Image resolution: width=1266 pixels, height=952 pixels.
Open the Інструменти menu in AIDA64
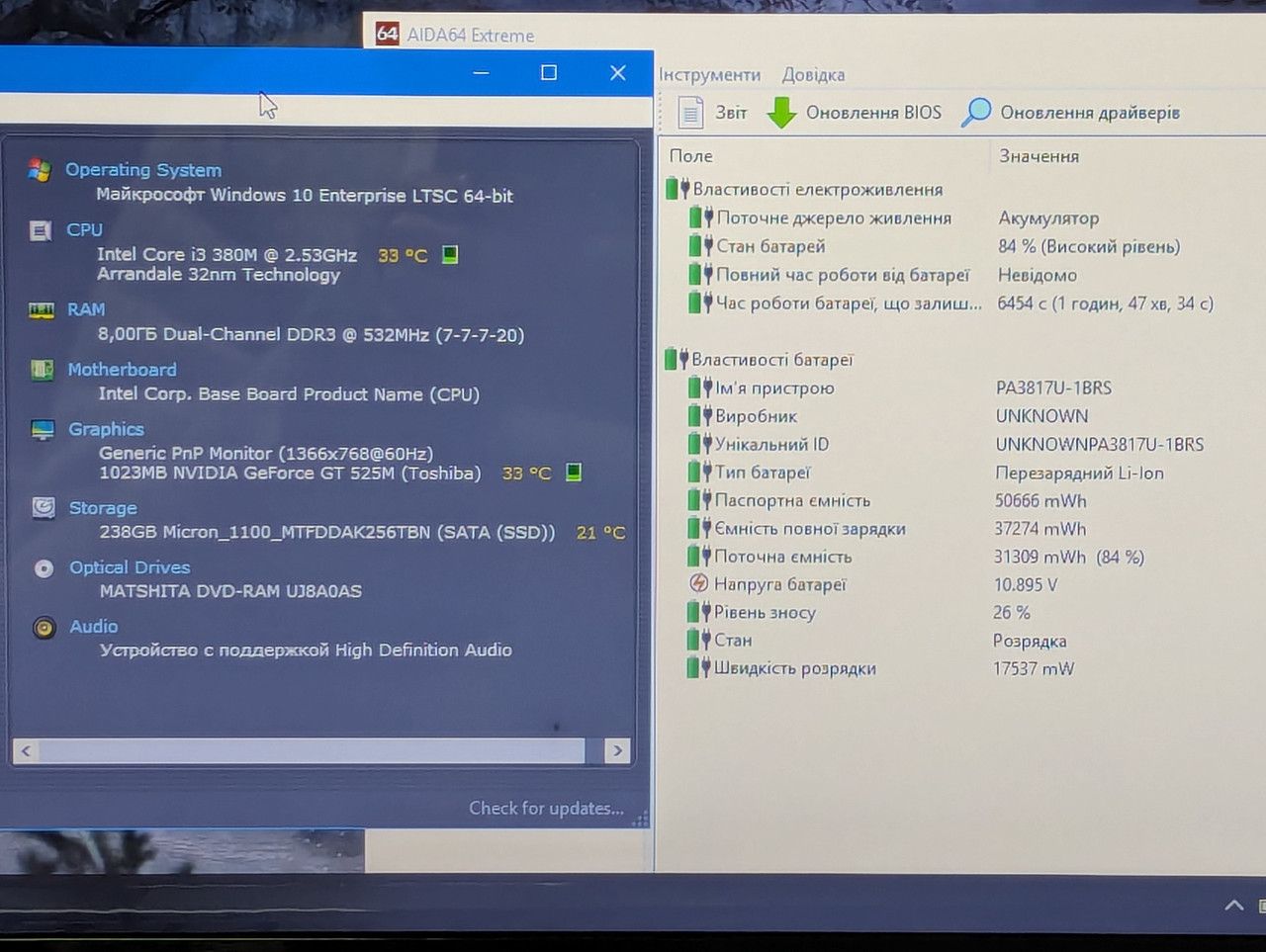(x=710, y=75)
